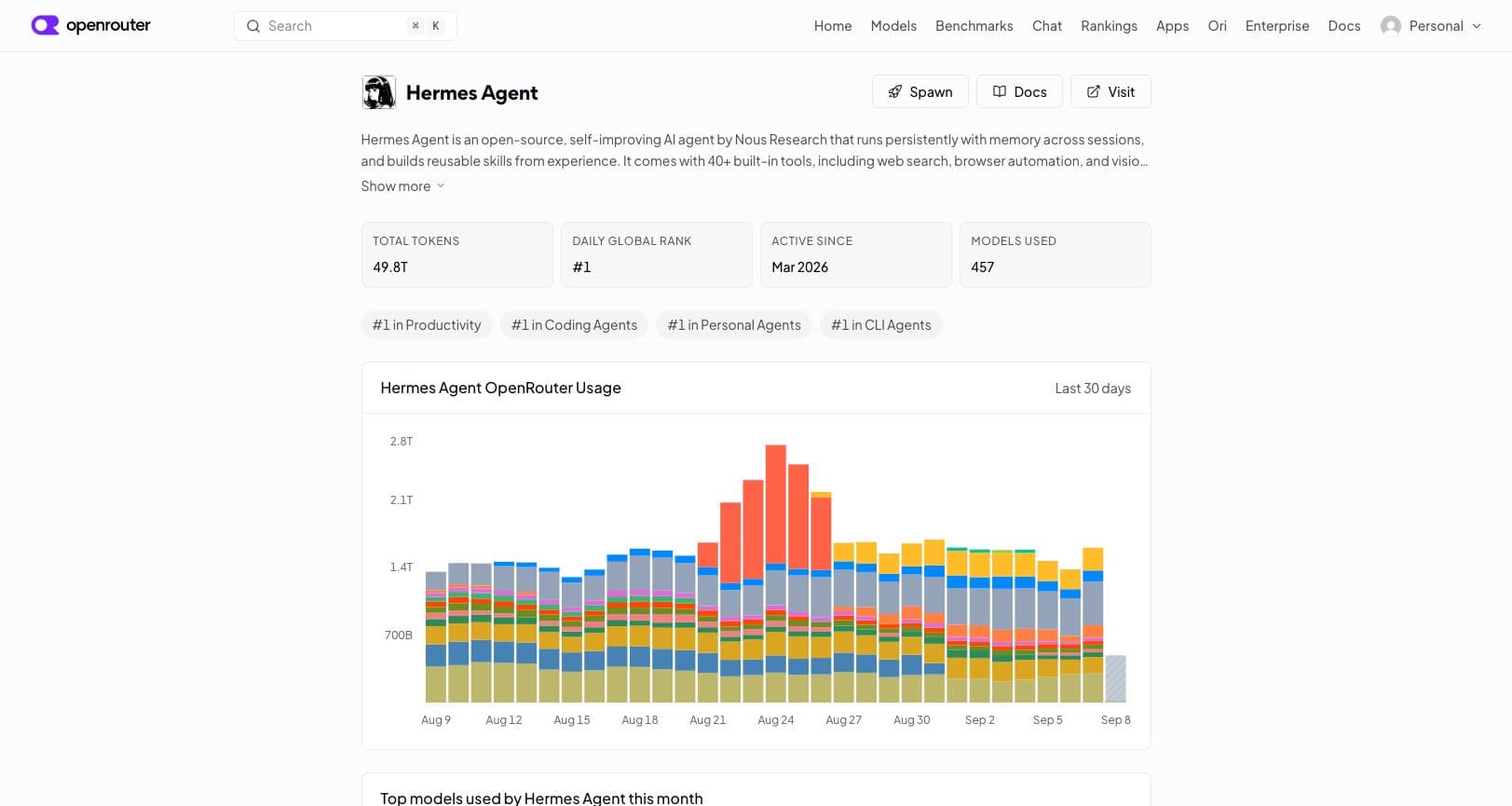1512x806 pixels.
Task: Click the book icon on Docs button
Action: tap(1000, 91)
